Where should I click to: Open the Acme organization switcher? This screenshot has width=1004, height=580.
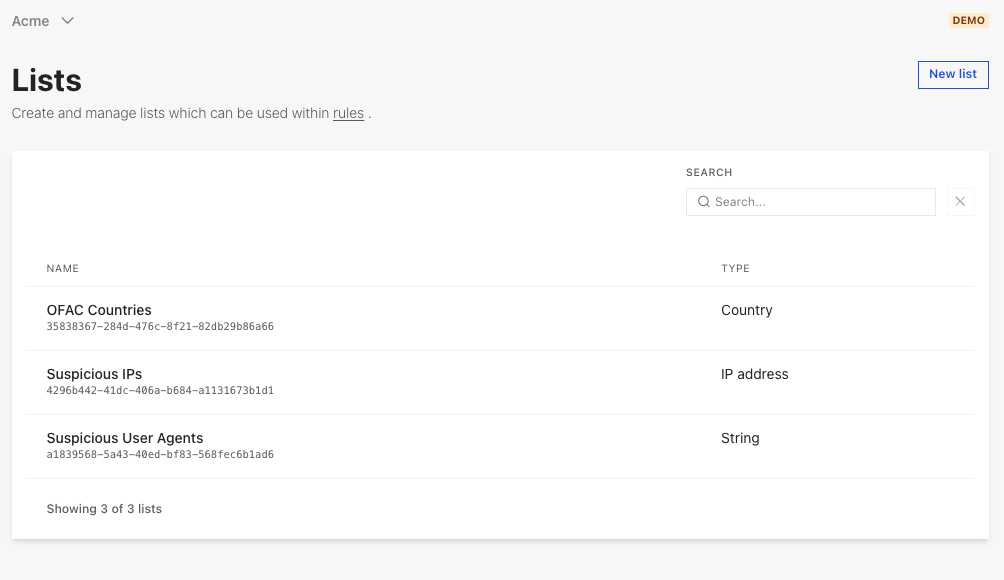[31, 21]
